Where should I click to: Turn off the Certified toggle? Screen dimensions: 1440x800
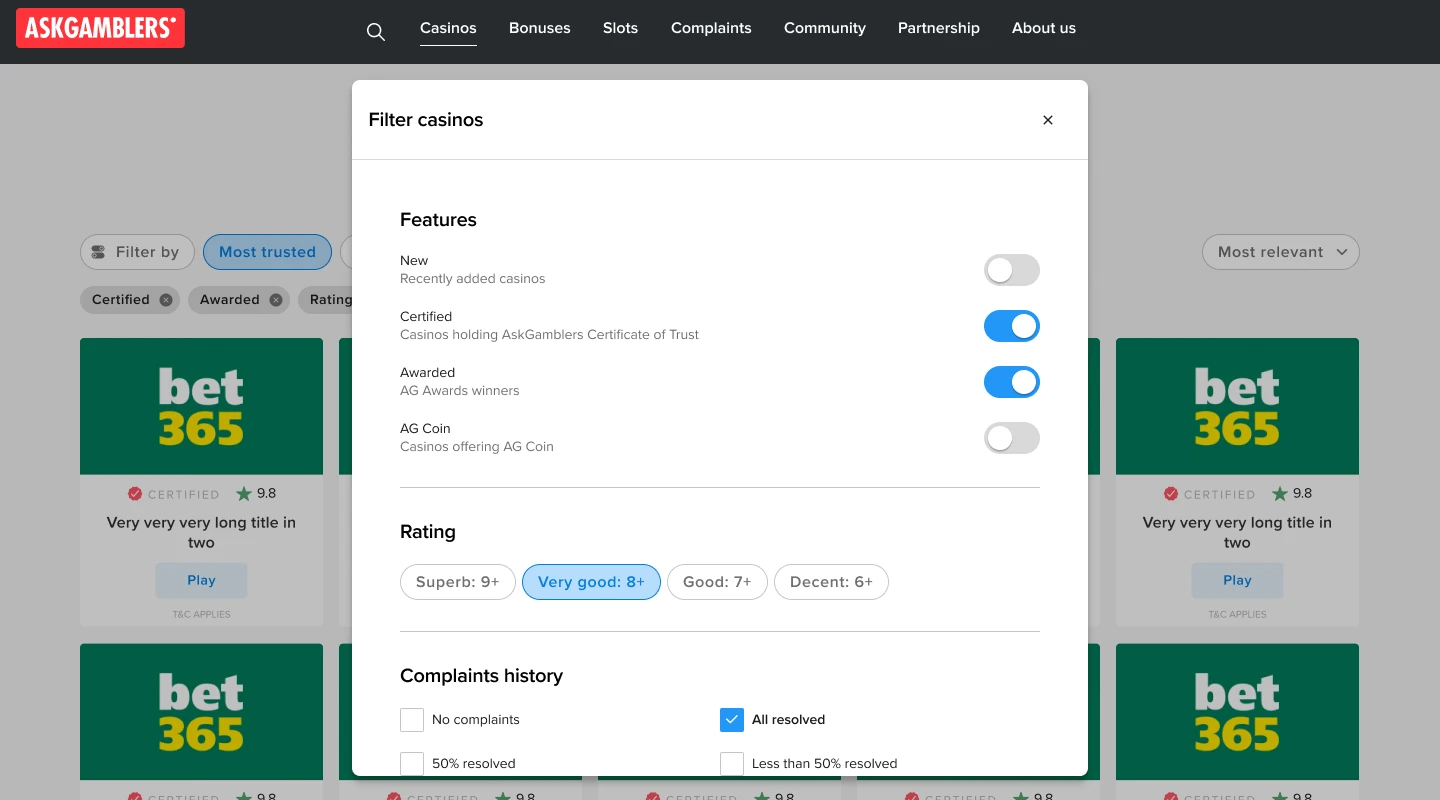1012,326
